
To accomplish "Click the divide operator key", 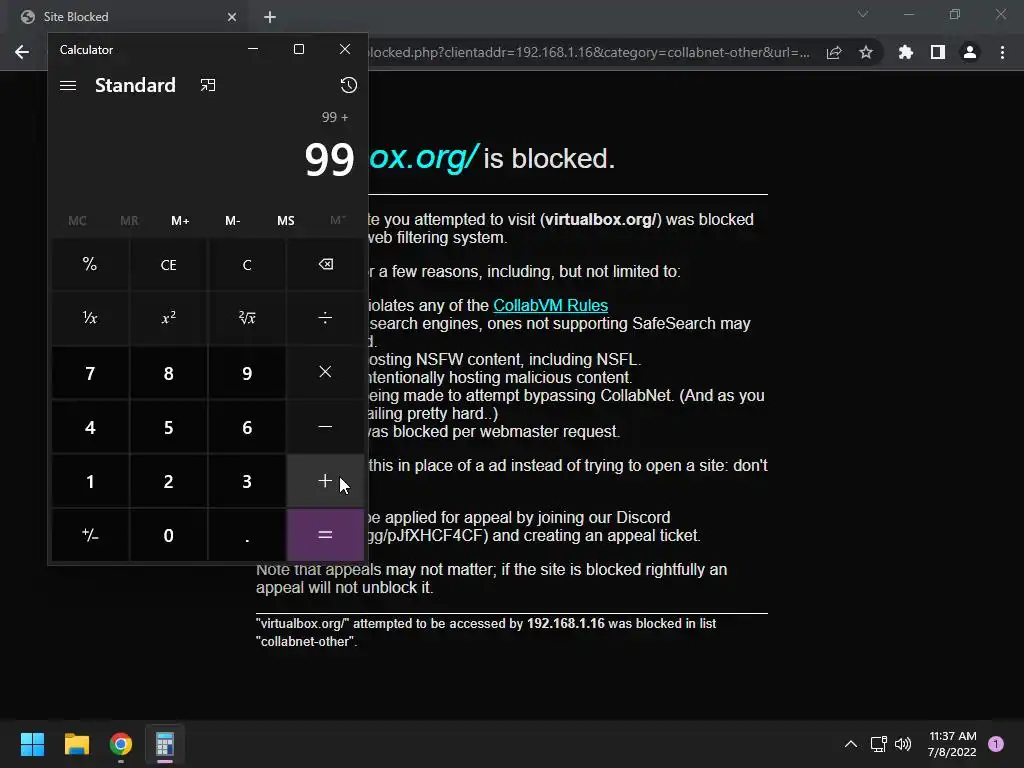I will (x=325, y=318).
